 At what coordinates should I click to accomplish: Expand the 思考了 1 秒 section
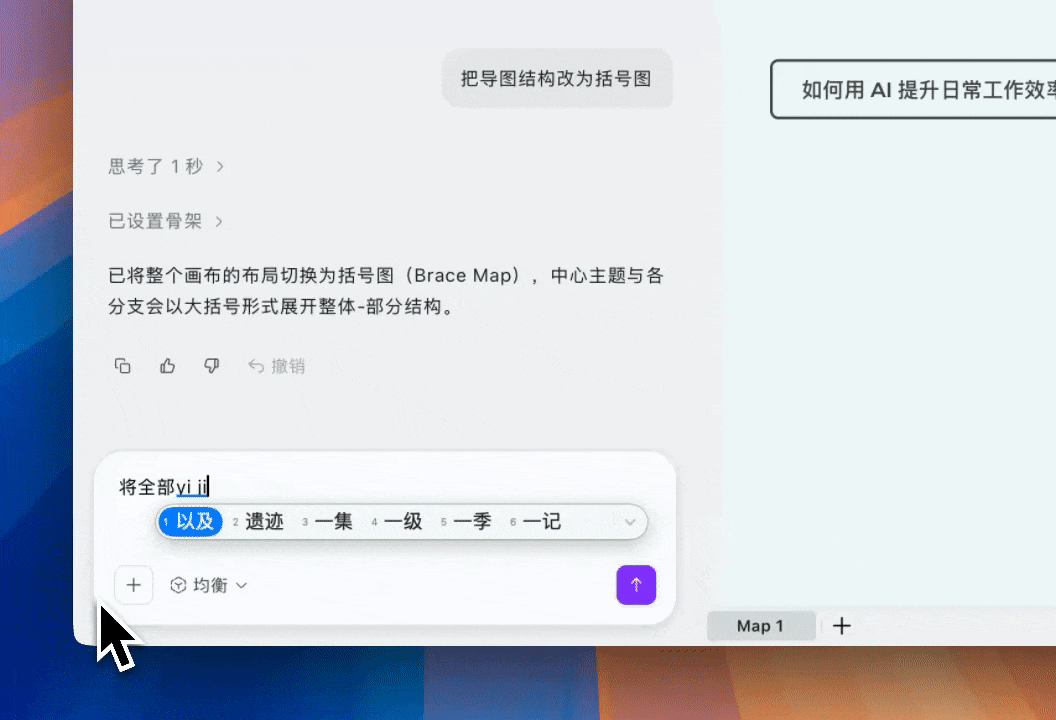click(166, 166)
